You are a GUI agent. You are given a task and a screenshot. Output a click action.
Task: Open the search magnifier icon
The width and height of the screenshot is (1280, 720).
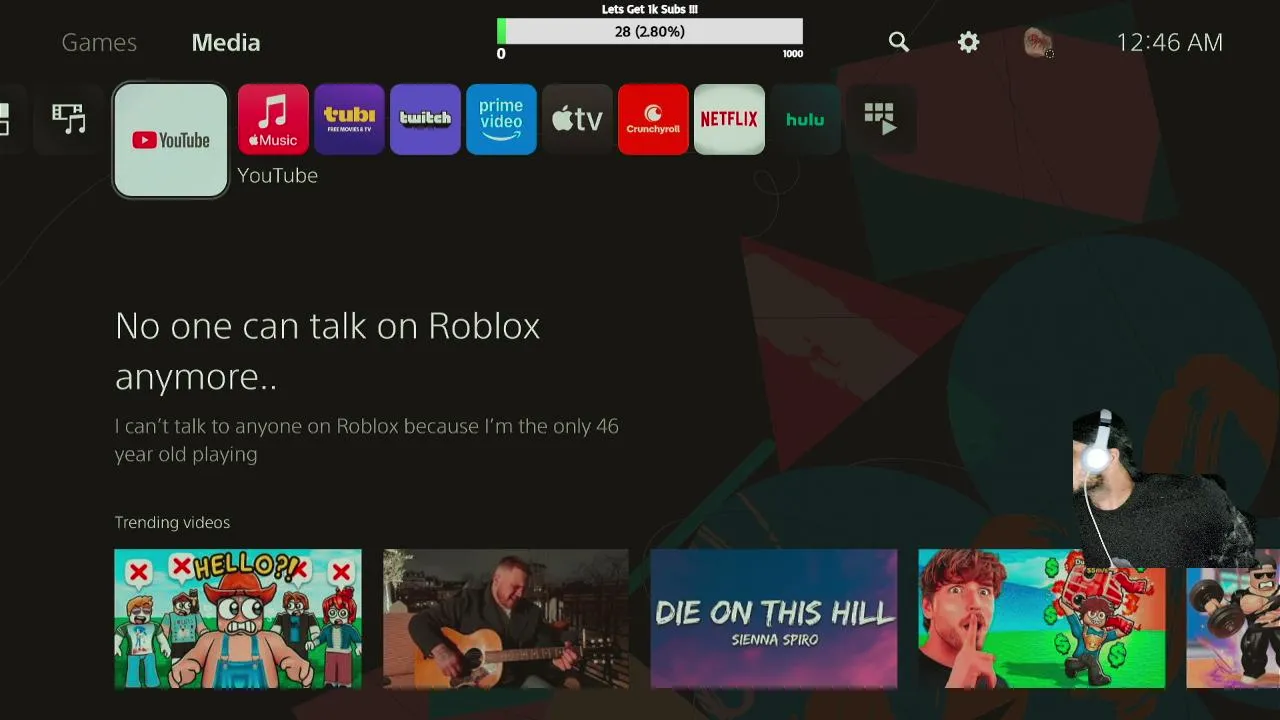(899, 42)
